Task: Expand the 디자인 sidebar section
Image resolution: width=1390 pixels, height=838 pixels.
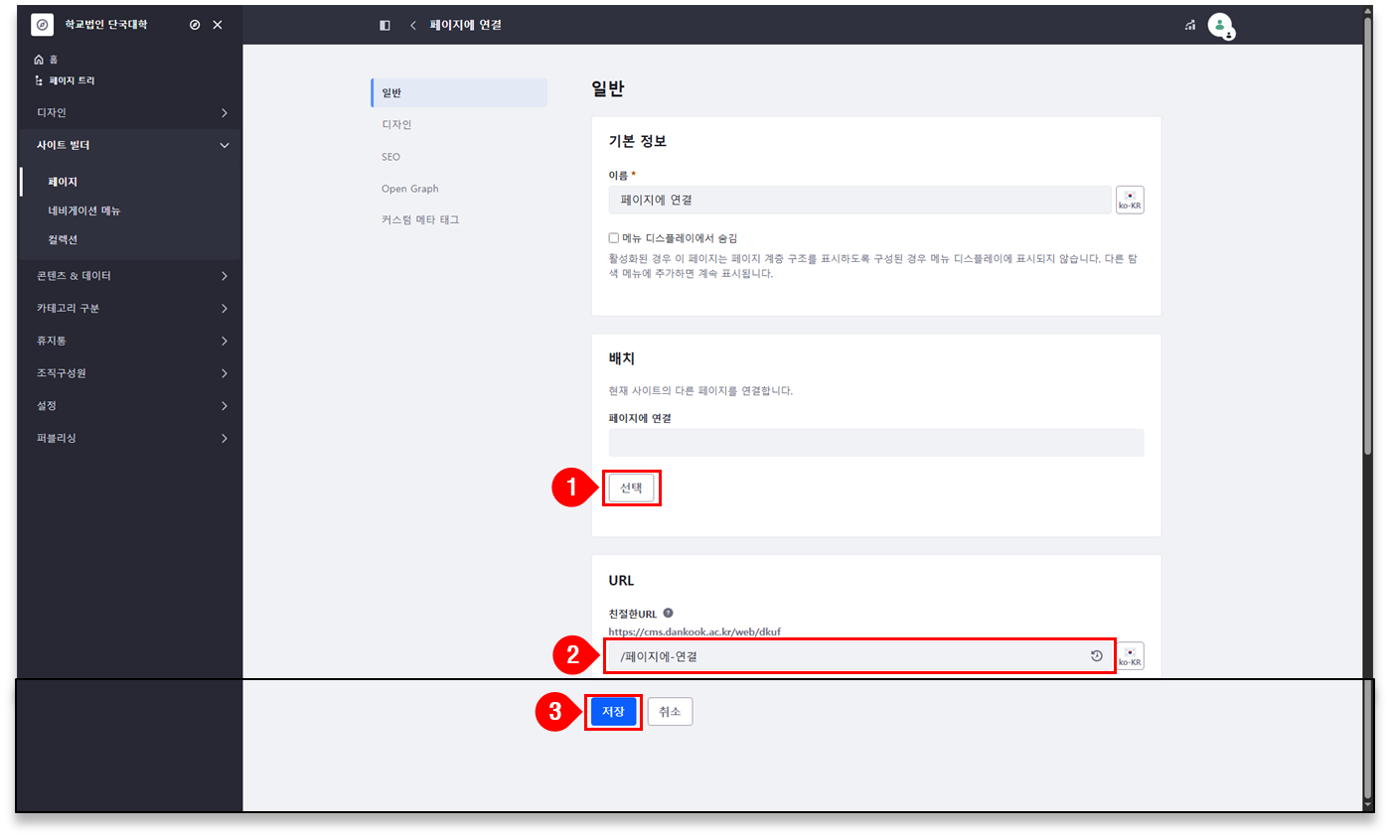Action: click(x=128, y=113)
